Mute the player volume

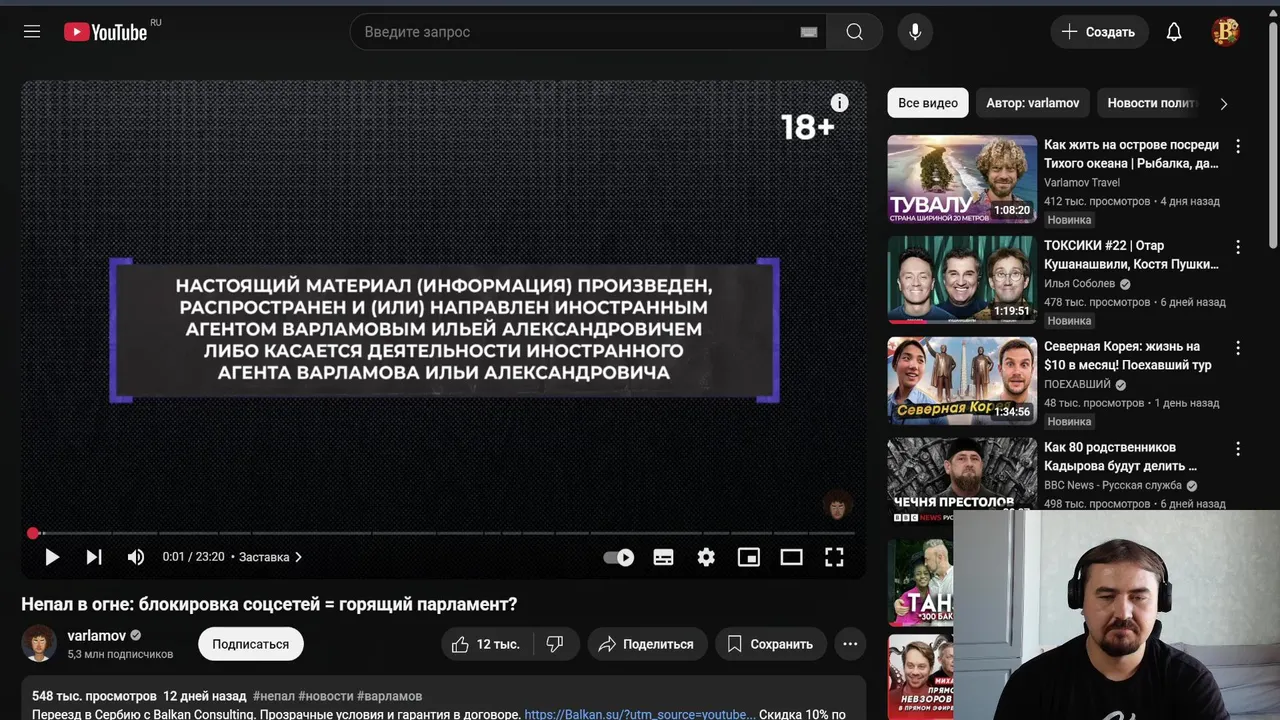coord(136,557)
